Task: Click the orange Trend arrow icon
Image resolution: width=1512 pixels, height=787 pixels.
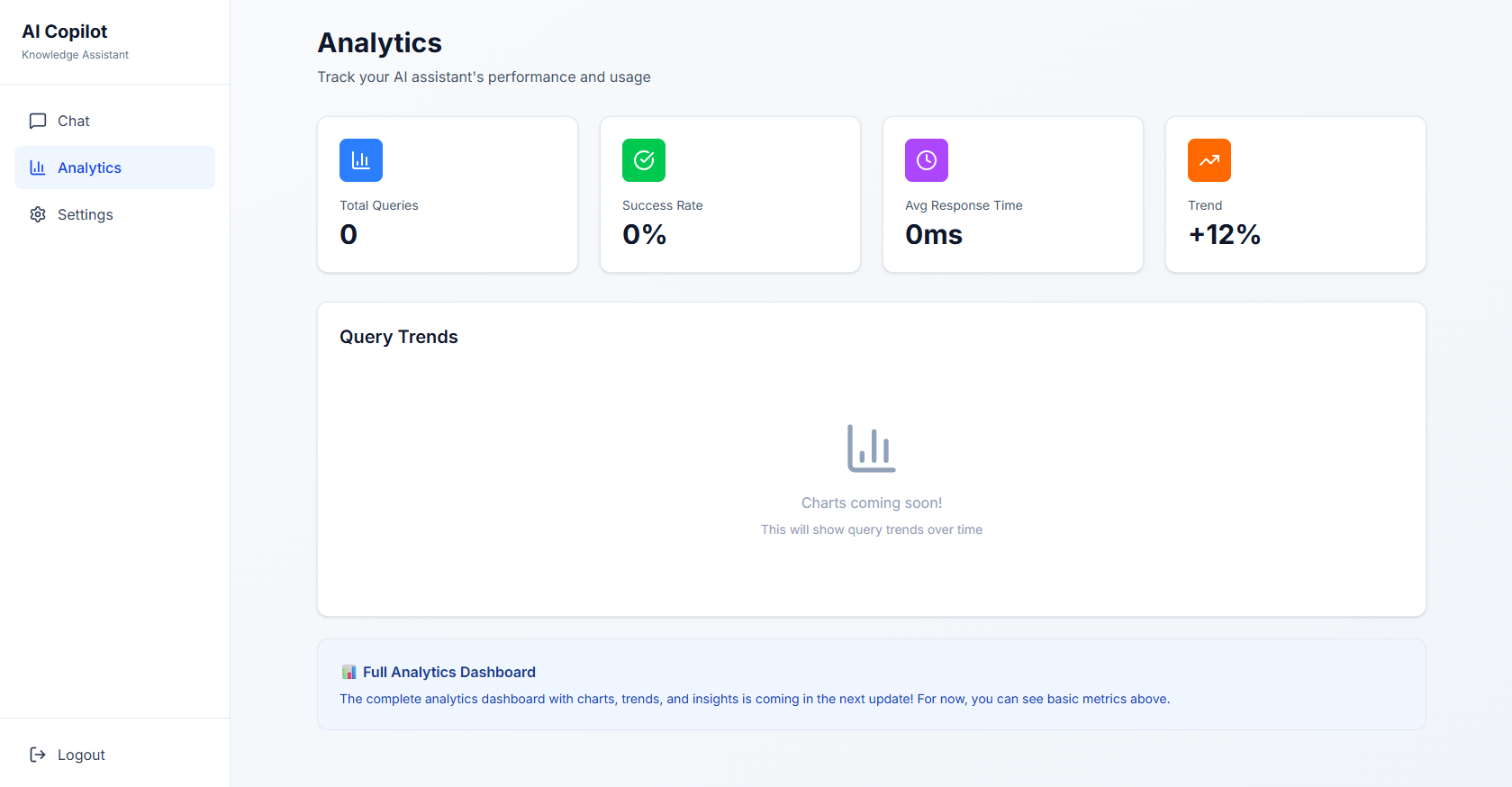Action: 1209,160
